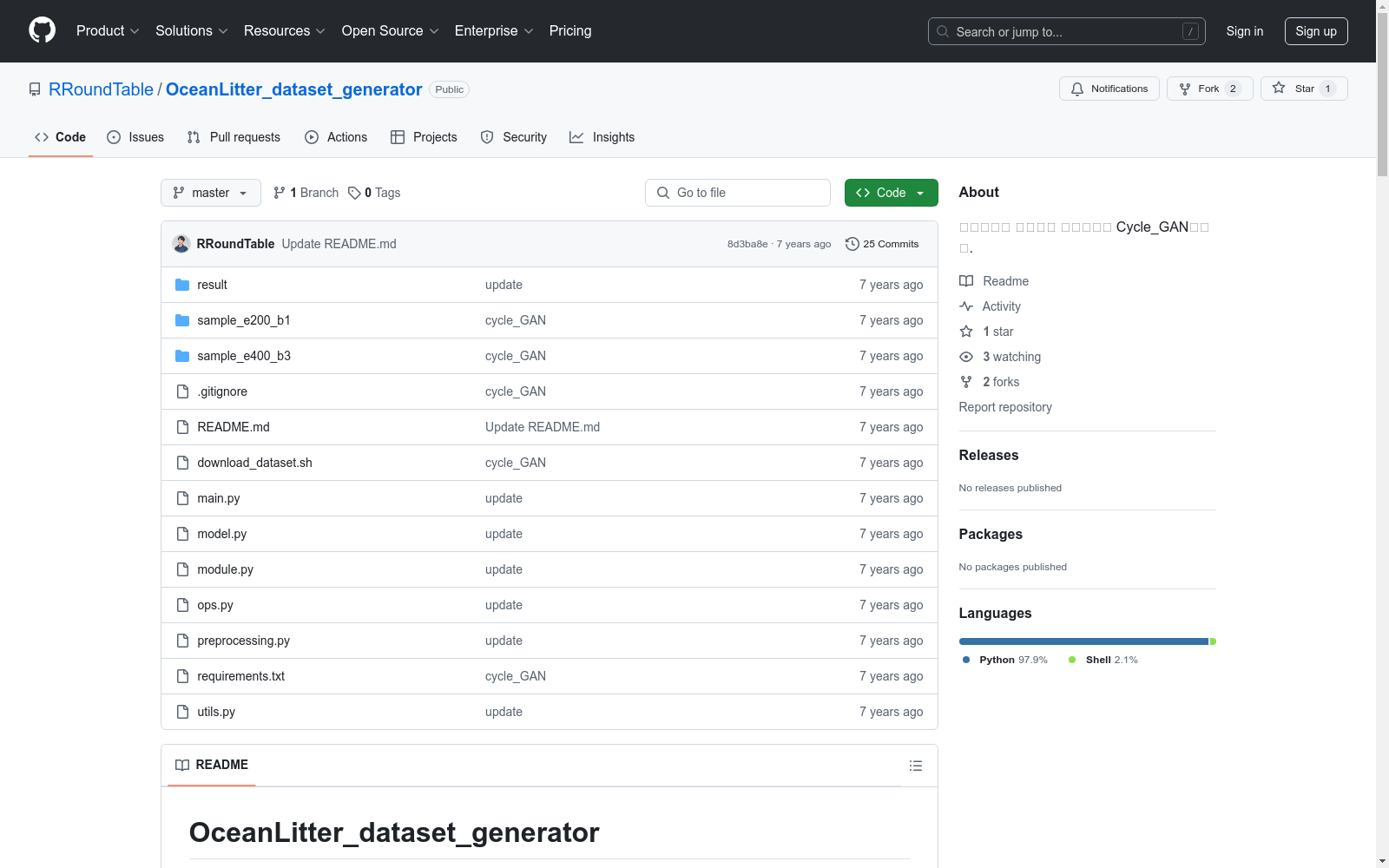1389x868 pixels.
Task: Expand the Open Source menu
Action: 390,31
